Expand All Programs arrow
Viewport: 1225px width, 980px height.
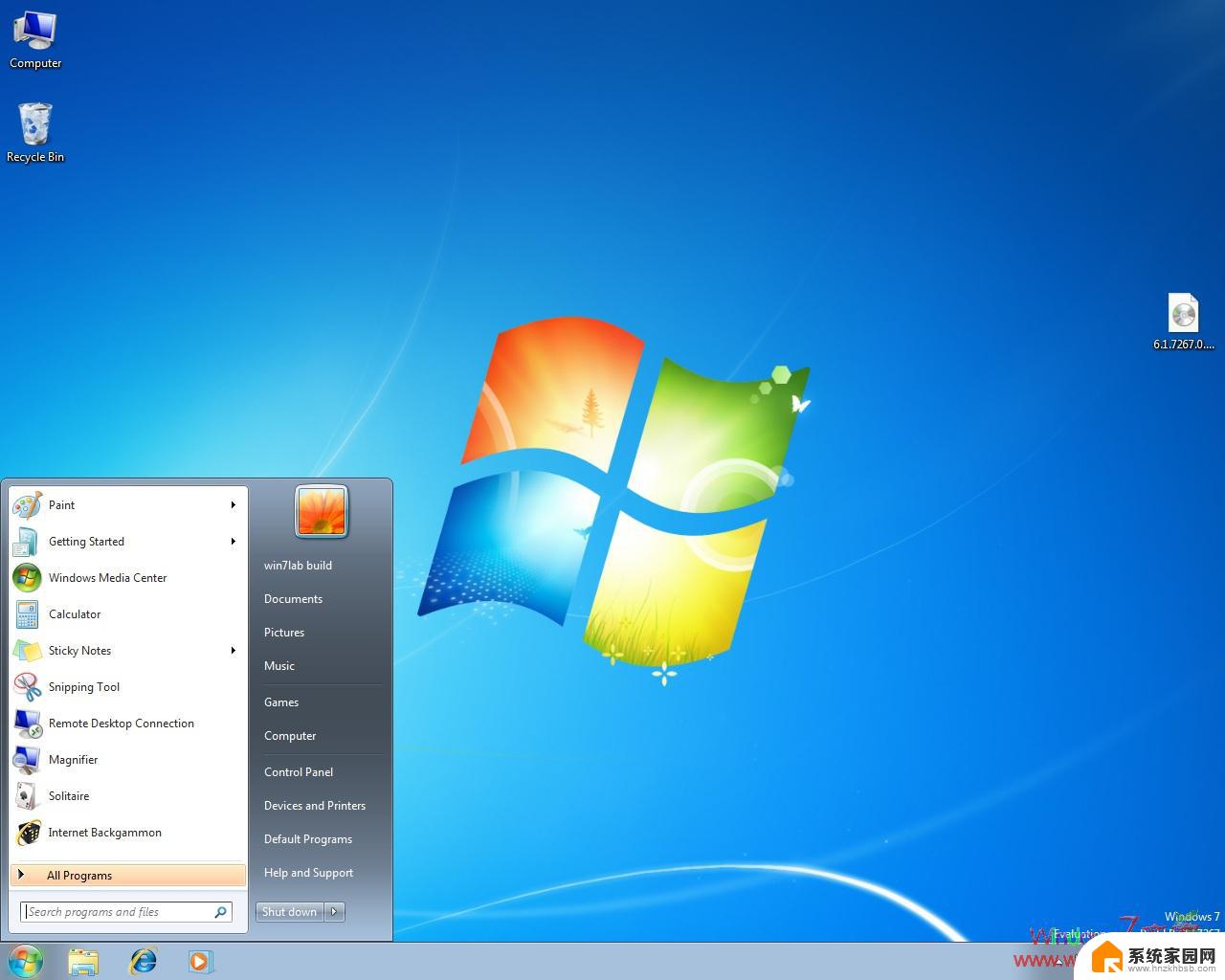point(21,875)
